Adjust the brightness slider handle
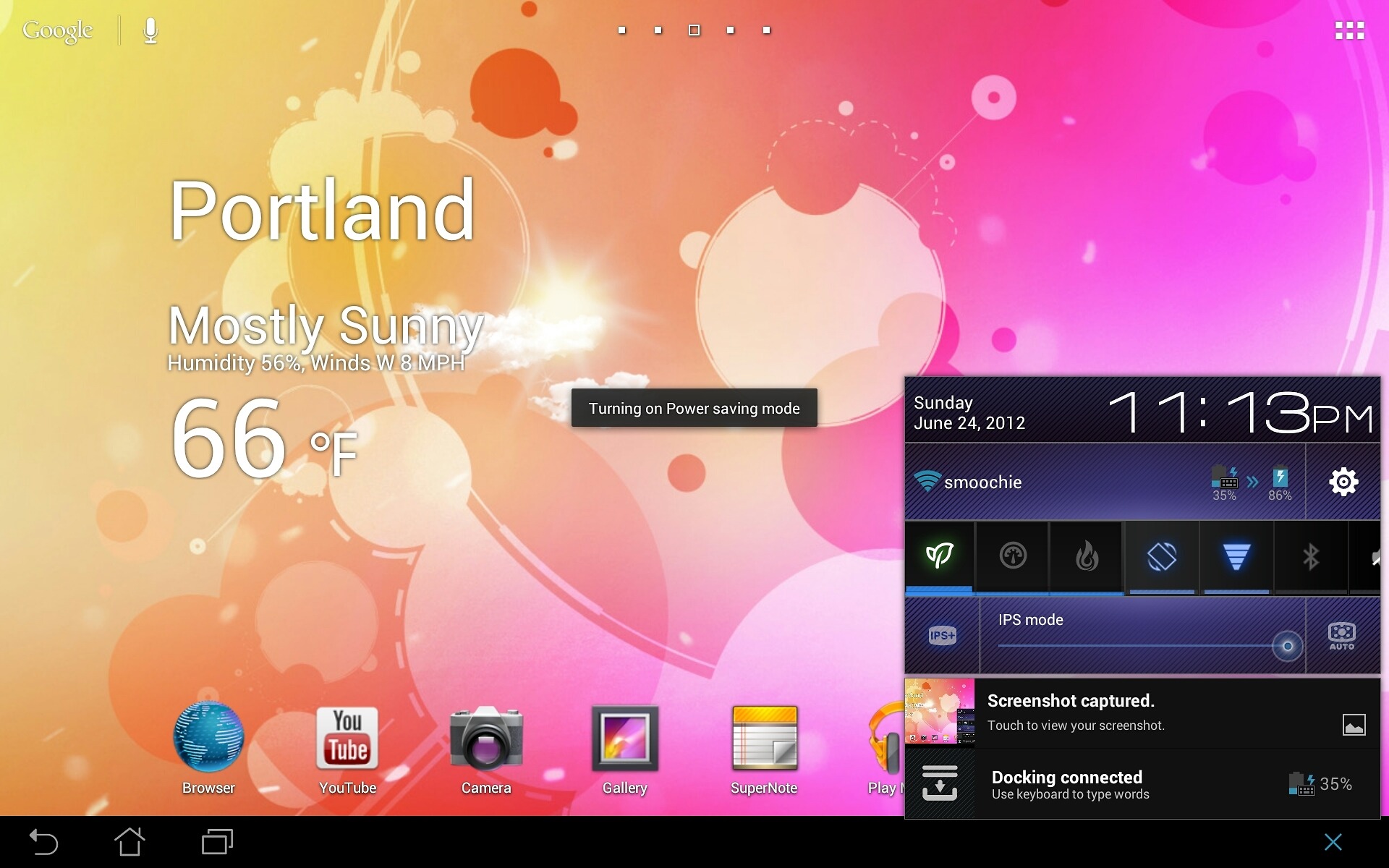Viewport: 1389px width, 868px height. click(1287, 646)
